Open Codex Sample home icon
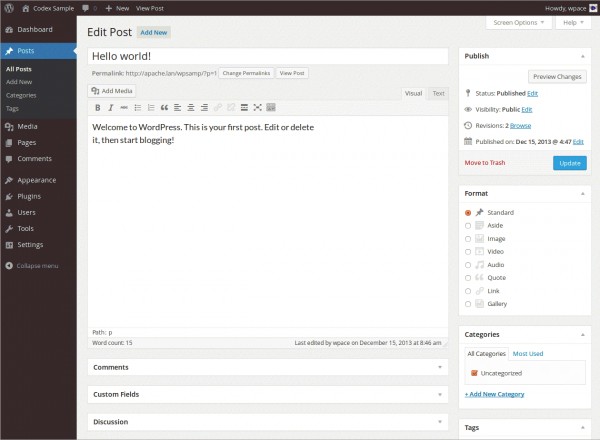The height and width of the screenshot is (440, 600). (x=26, y=8)
